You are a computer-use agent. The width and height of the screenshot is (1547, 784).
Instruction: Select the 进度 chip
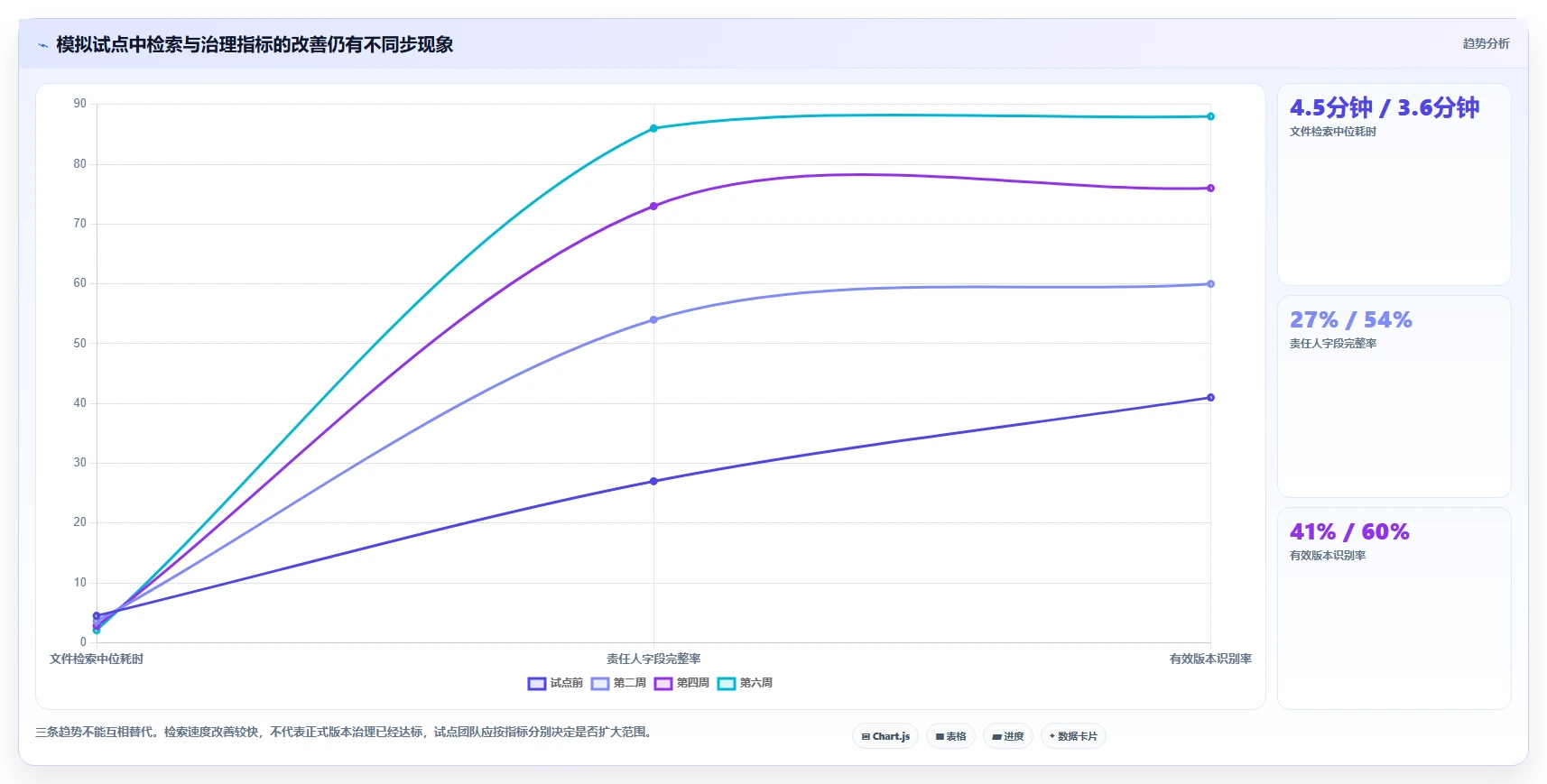[1008, 736]
